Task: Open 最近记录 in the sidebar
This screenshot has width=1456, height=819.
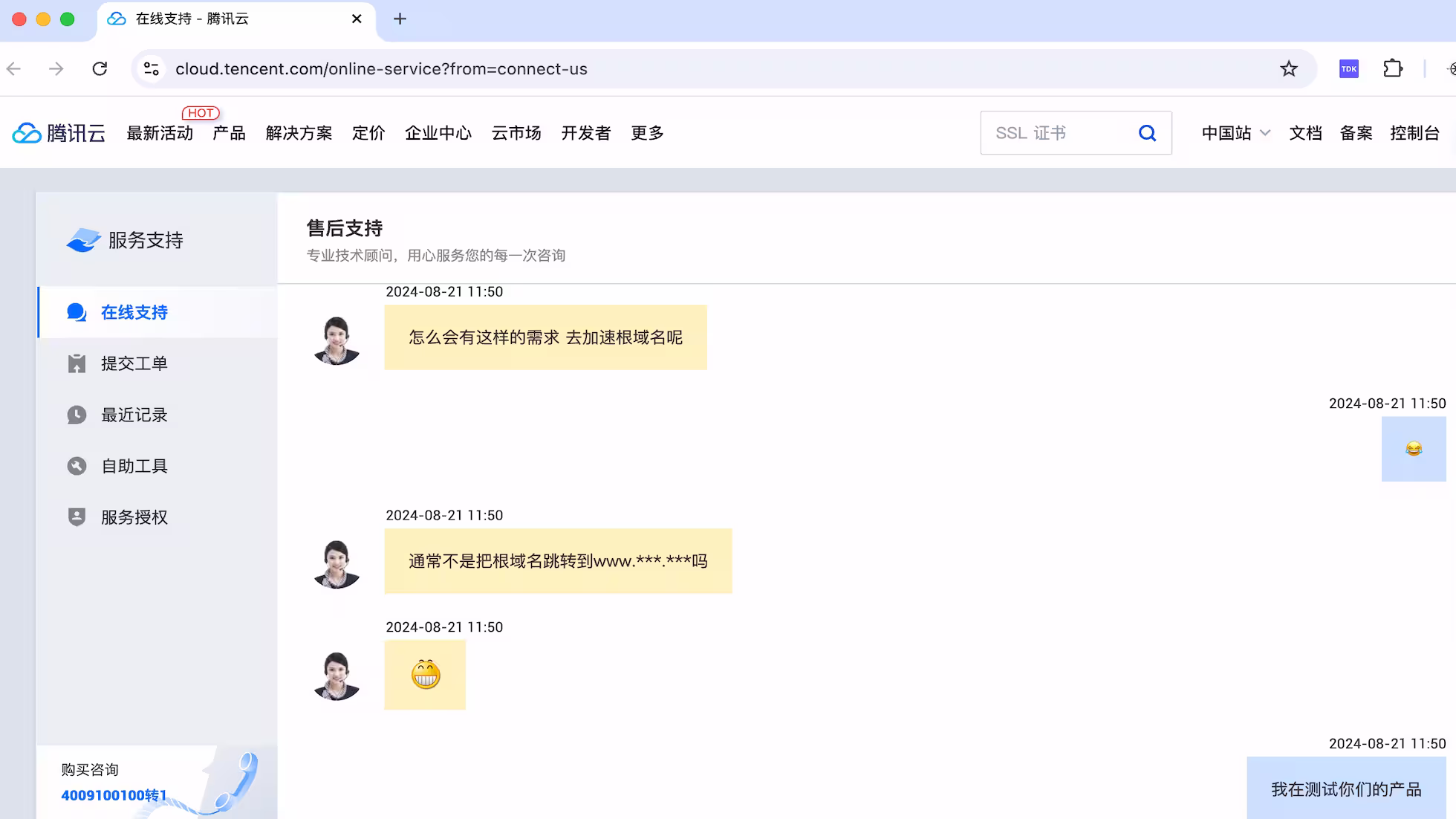Action: pyautogui.click(x=134, y=415)
